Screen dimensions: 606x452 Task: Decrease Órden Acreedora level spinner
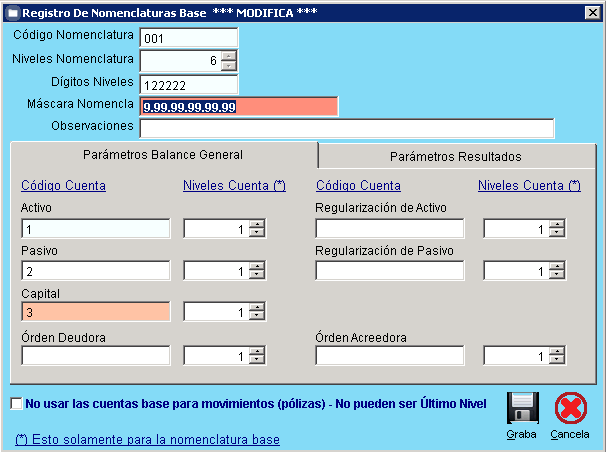click(x=557, y=360)
